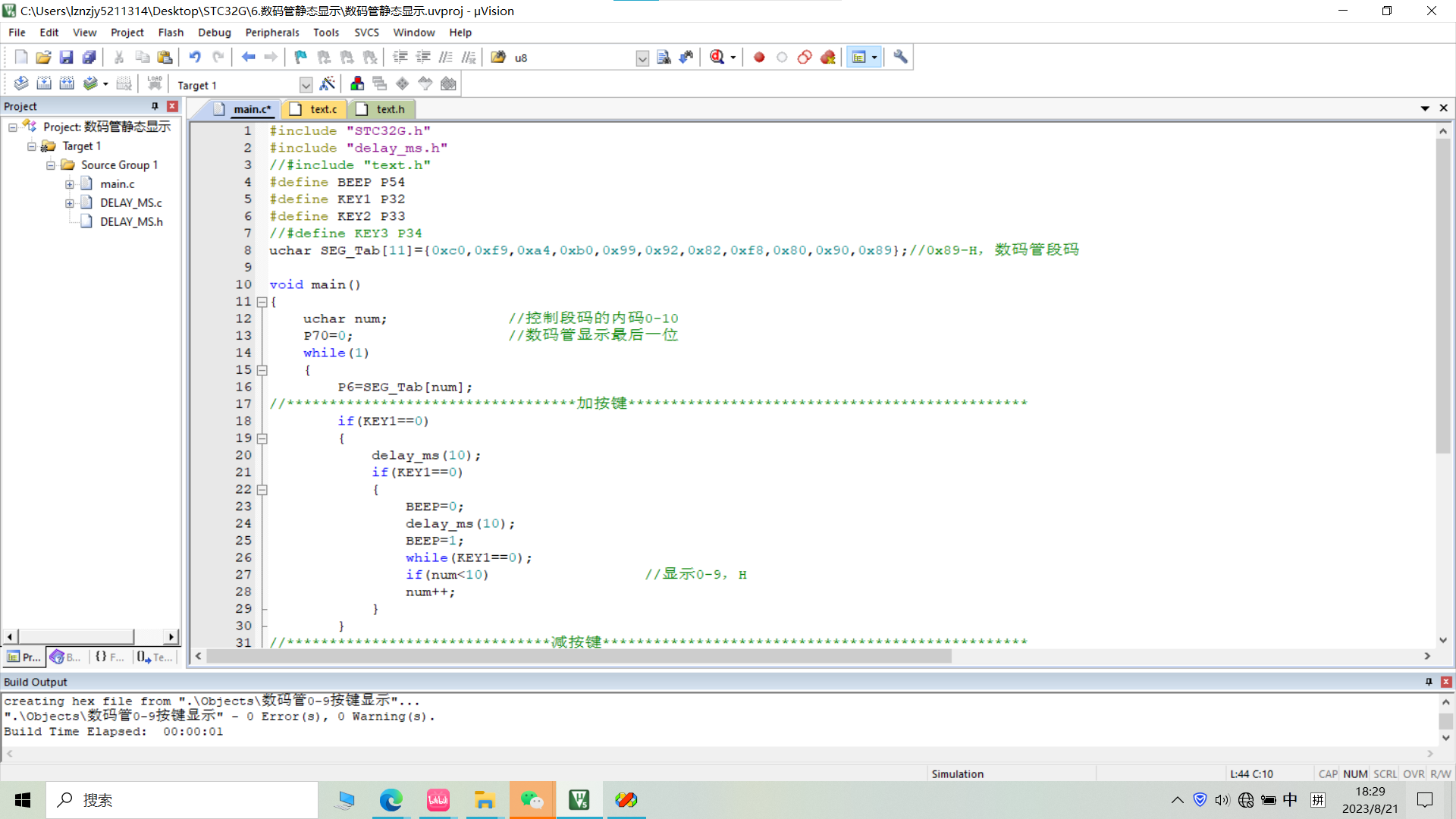Kill all breakpoints icon
Viewport: 1456px width, 819px height.
828,57
